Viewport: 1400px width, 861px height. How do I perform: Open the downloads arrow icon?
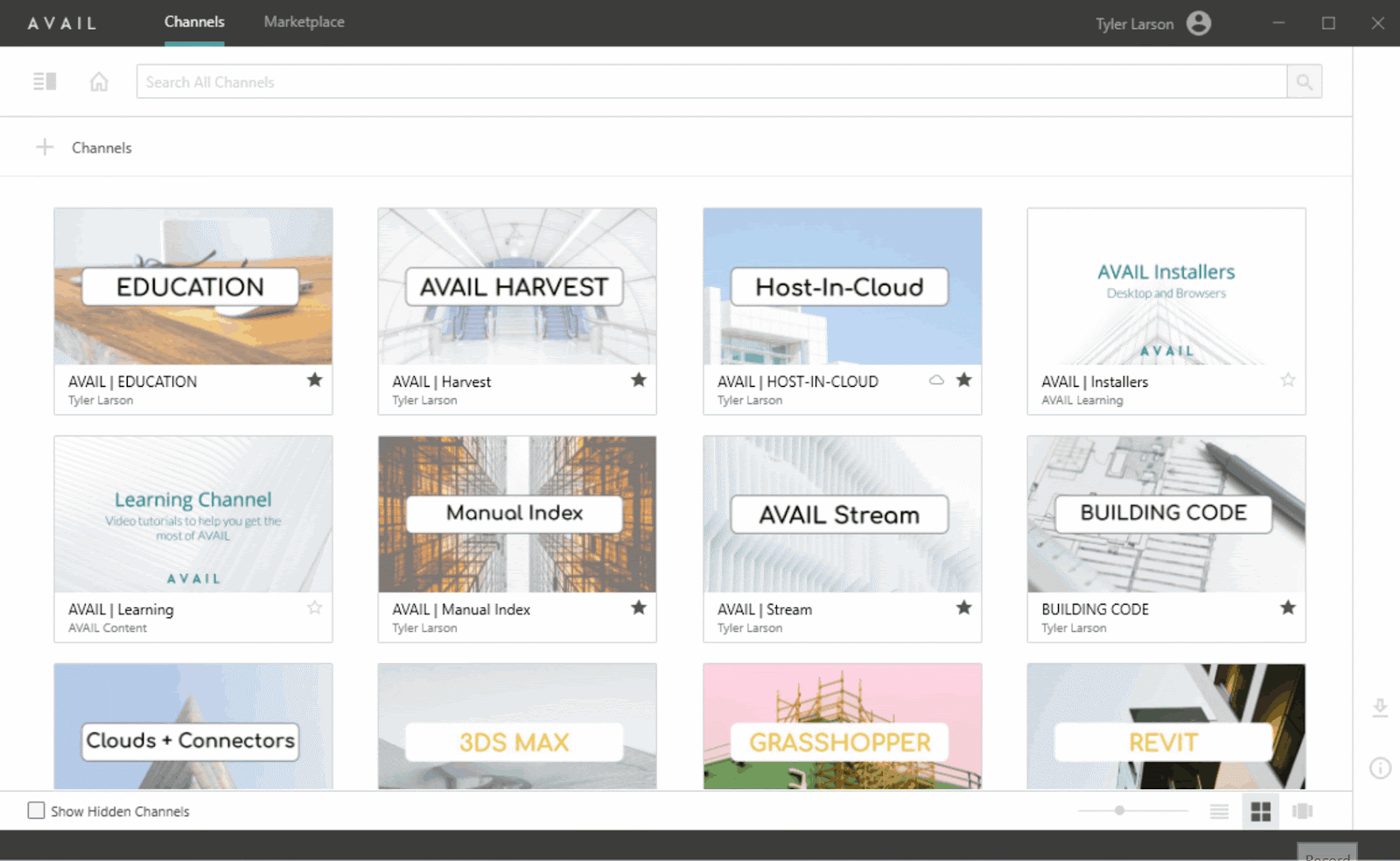[x=1380, y=708]
